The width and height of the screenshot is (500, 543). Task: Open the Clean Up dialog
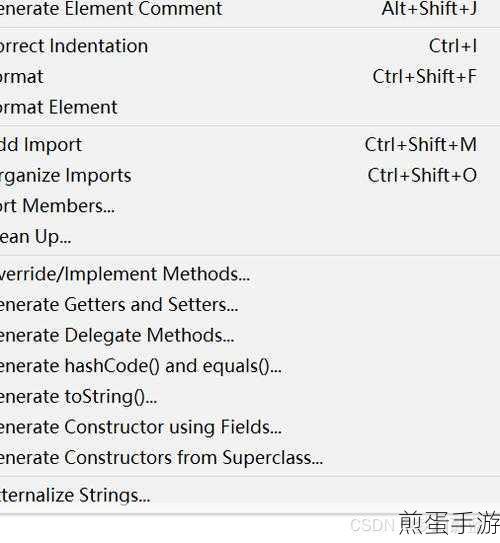tap(250, 237)
